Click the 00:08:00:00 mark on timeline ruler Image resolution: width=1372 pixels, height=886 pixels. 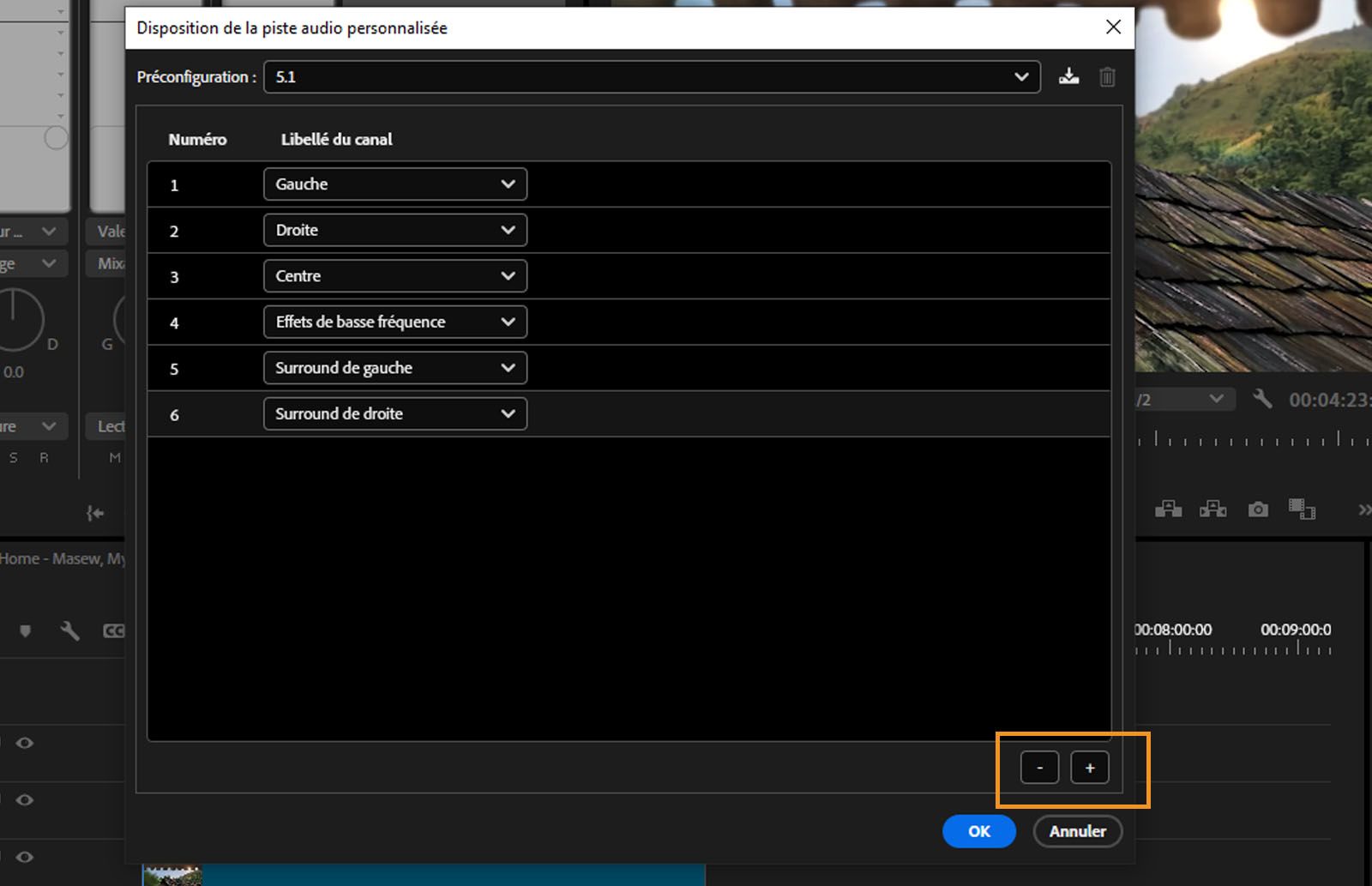tap(1172, 630)
